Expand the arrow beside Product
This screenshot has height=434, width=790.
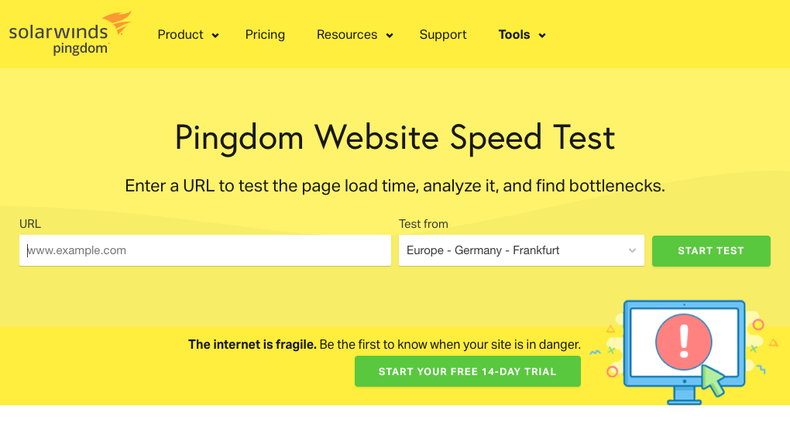215,35
